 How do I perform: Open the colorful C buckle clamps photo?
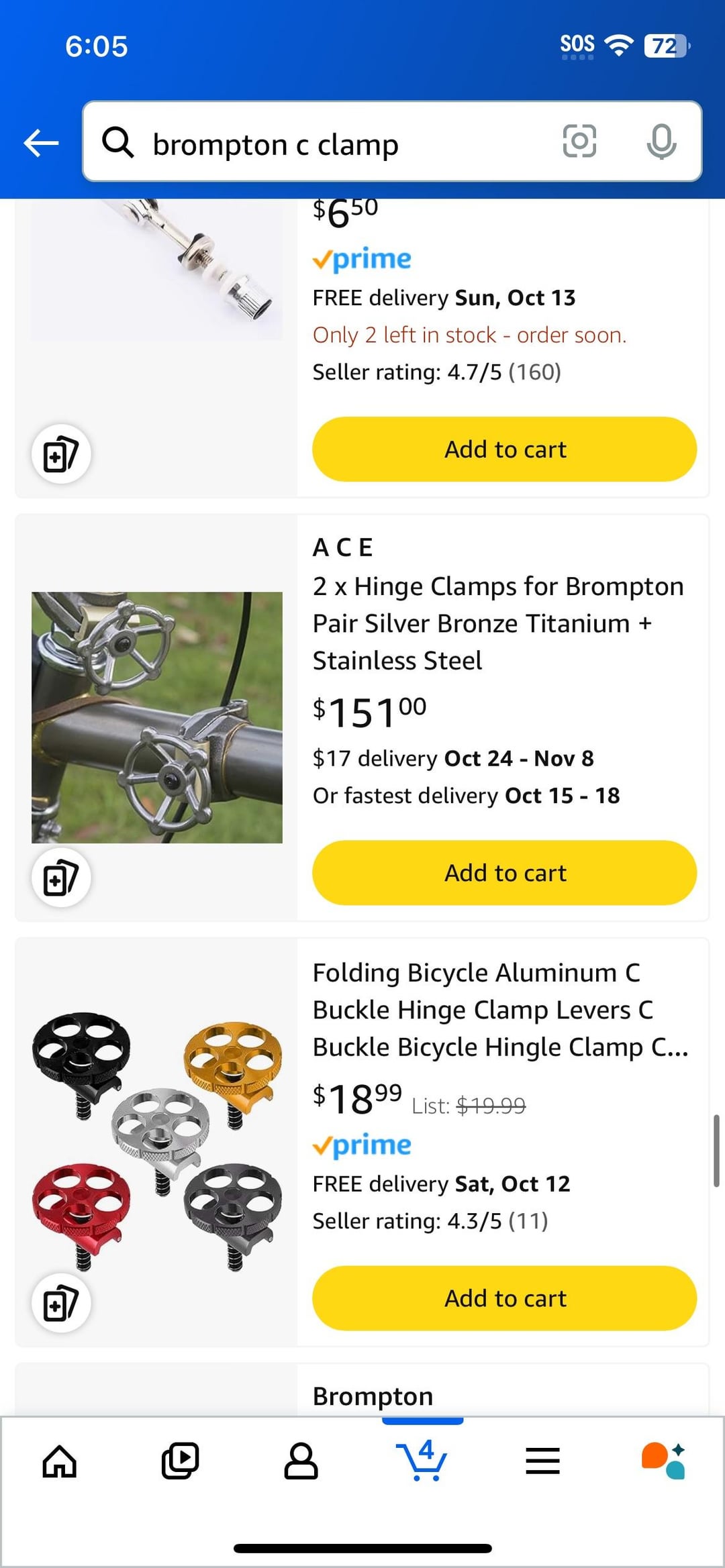(157, 1141)
